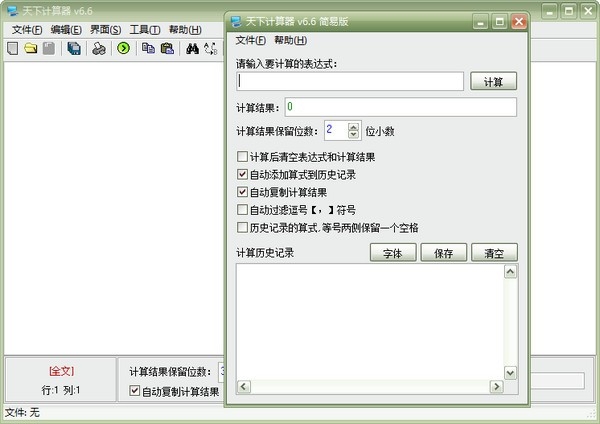The height and width of the screenshot is (424, 600).
Task: Open the 工具(T) menu
Action: pos(145,30)
